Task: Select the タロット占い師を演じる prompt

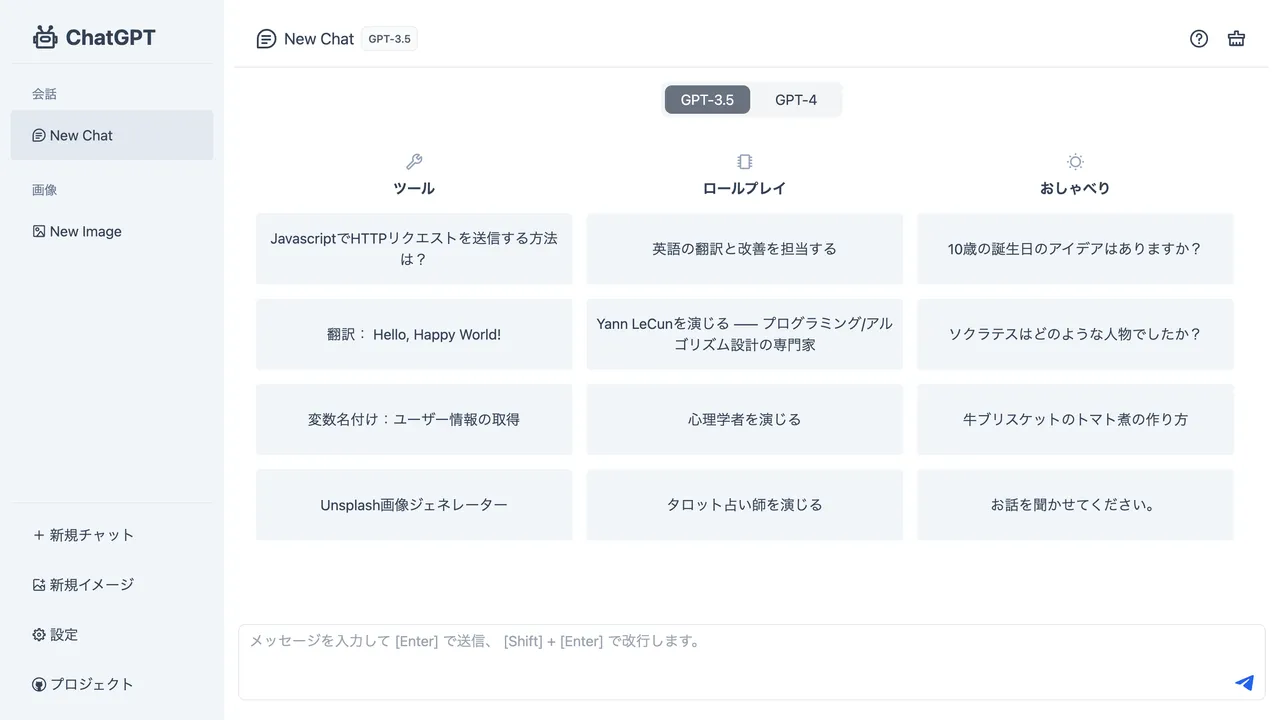Action: pyautogui.click(x=744, y=505)
